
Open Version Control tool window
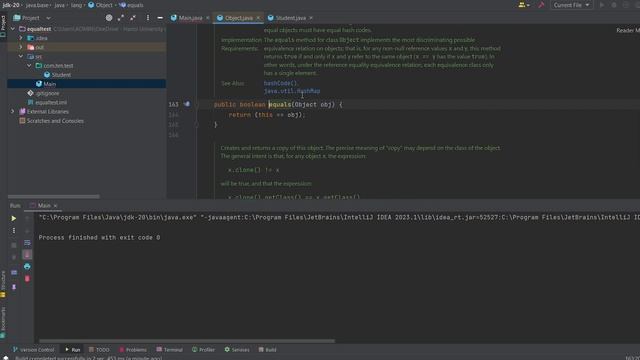(33, 350)
